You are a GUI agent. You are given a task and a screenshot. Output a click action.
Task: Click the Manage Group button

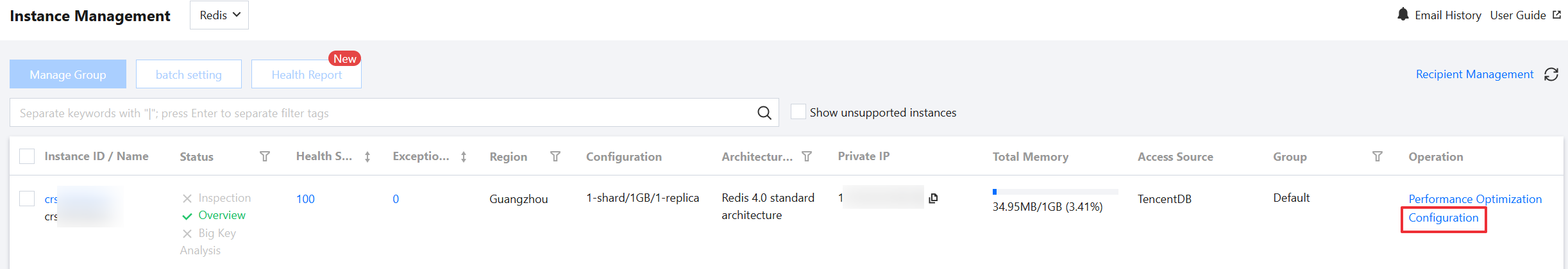(x=68, y=74)
